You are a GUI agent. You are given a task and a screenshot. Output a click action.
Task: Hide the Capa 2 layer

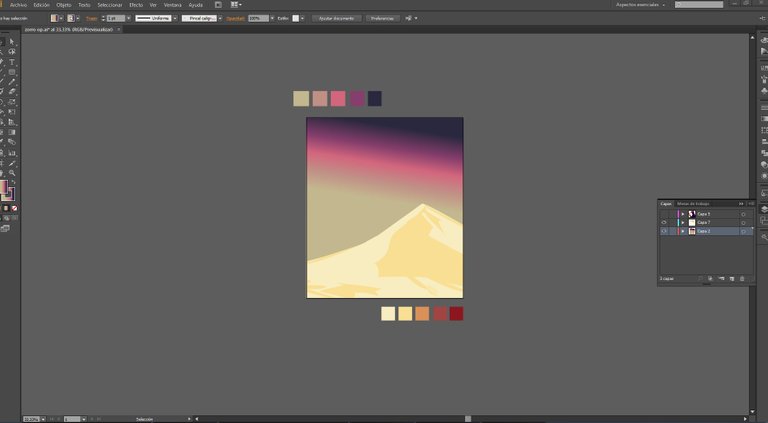pos(664,231)
